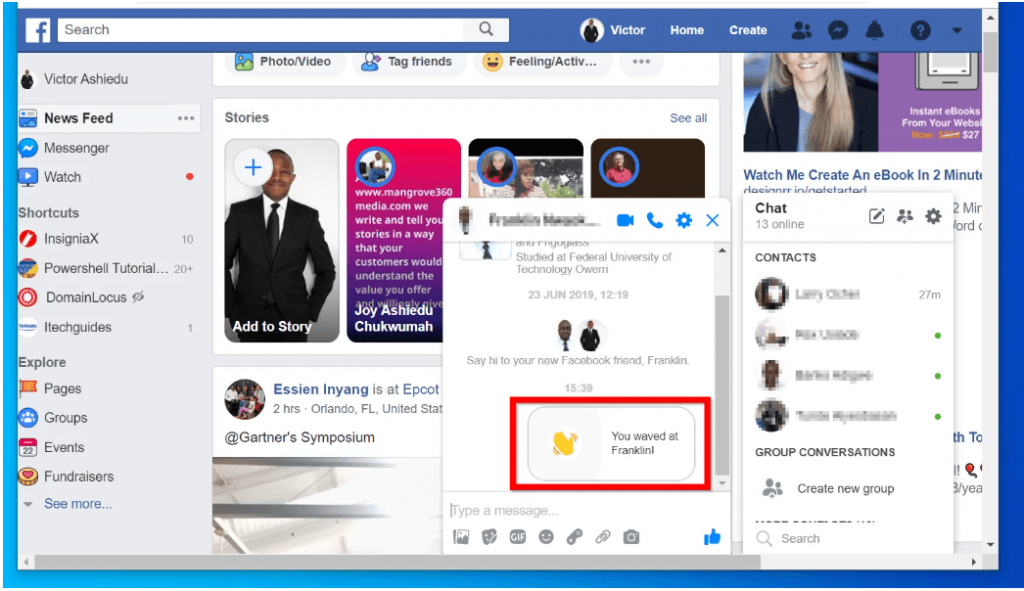This screenshot has width=1024, height=591.
Task: Click Epcot location link
Action: pos(421,389)
